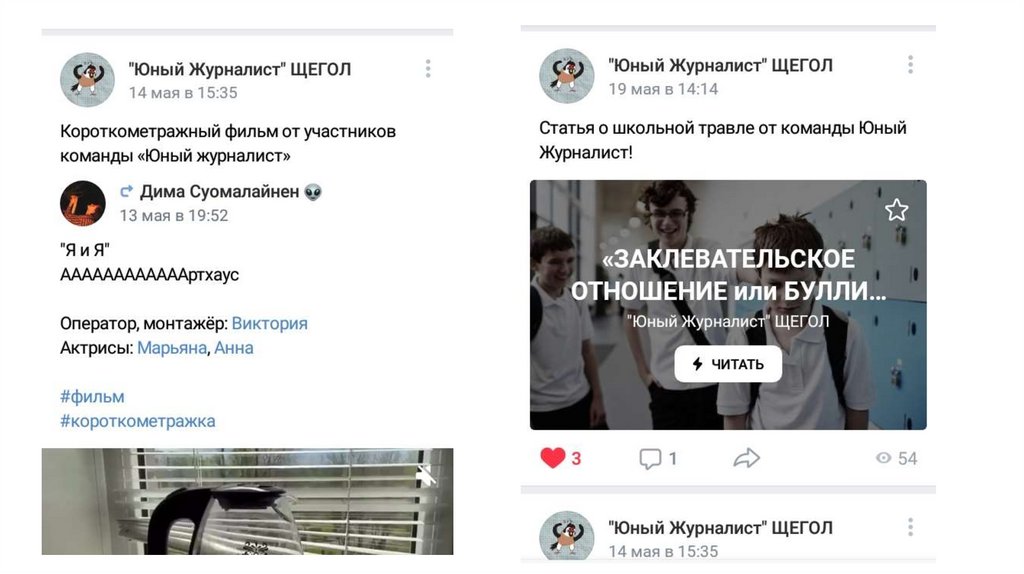Open the Виктория profile link
The height and width of the screenshot is (574, 1024).
pyautogui.click(x=269, y=323)
